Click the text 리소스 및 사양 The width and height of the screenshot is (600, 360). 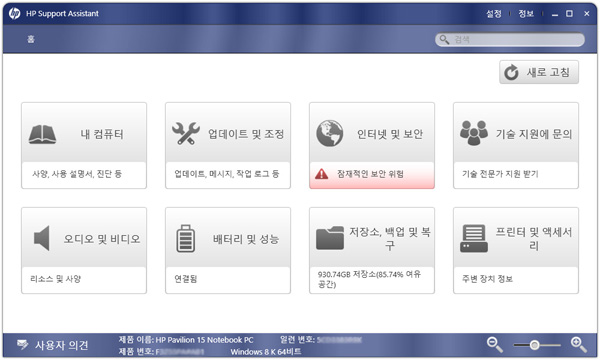tap(55, 279)
